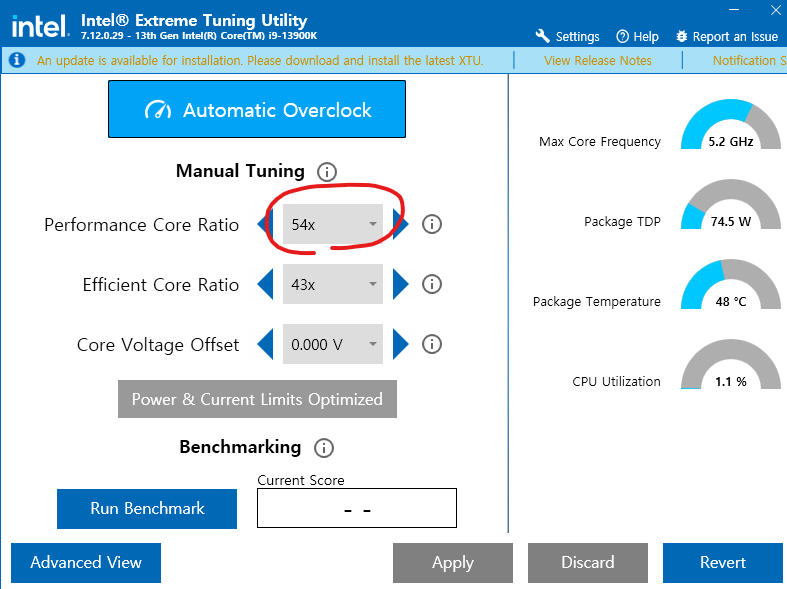Open the View Release Notes link
Viewport: 787px width, 589px height.
point(597,60)
